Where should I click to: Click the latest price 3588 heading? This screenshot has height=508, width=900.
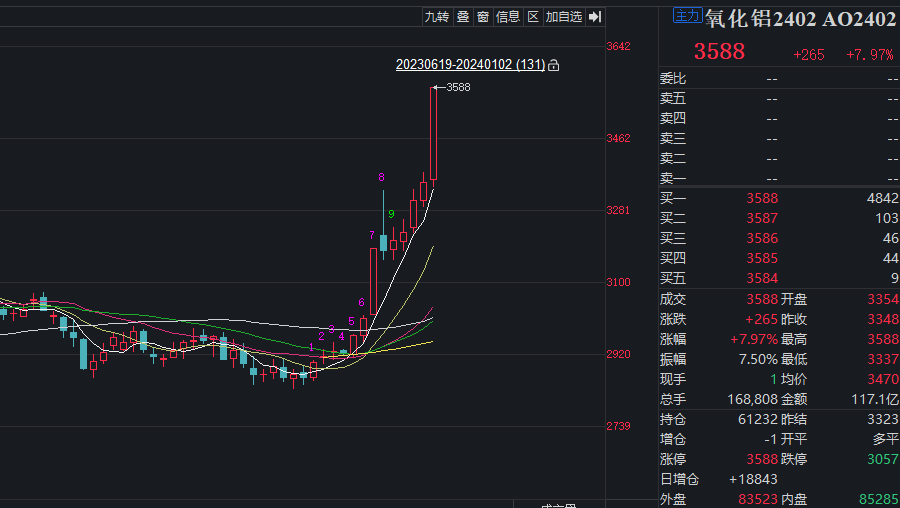[719, 52]
